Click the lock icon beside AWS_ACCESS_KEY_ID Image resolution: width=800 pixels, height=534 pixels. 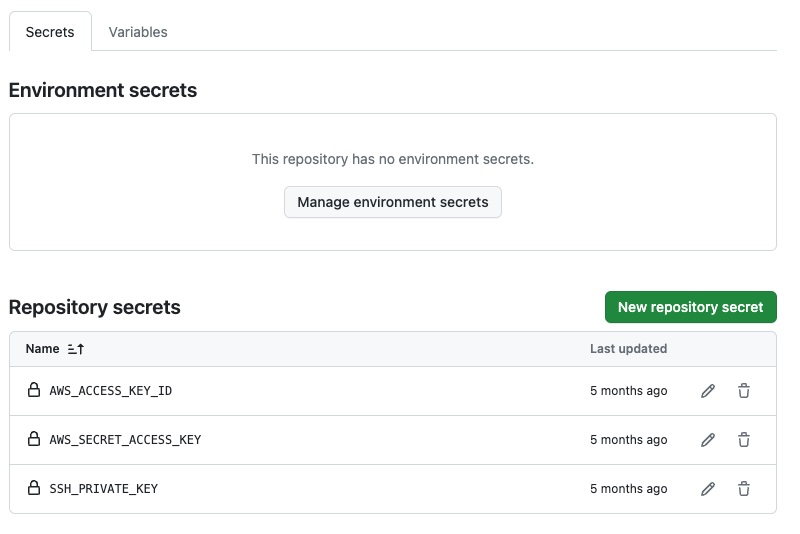tap(34, 390)
